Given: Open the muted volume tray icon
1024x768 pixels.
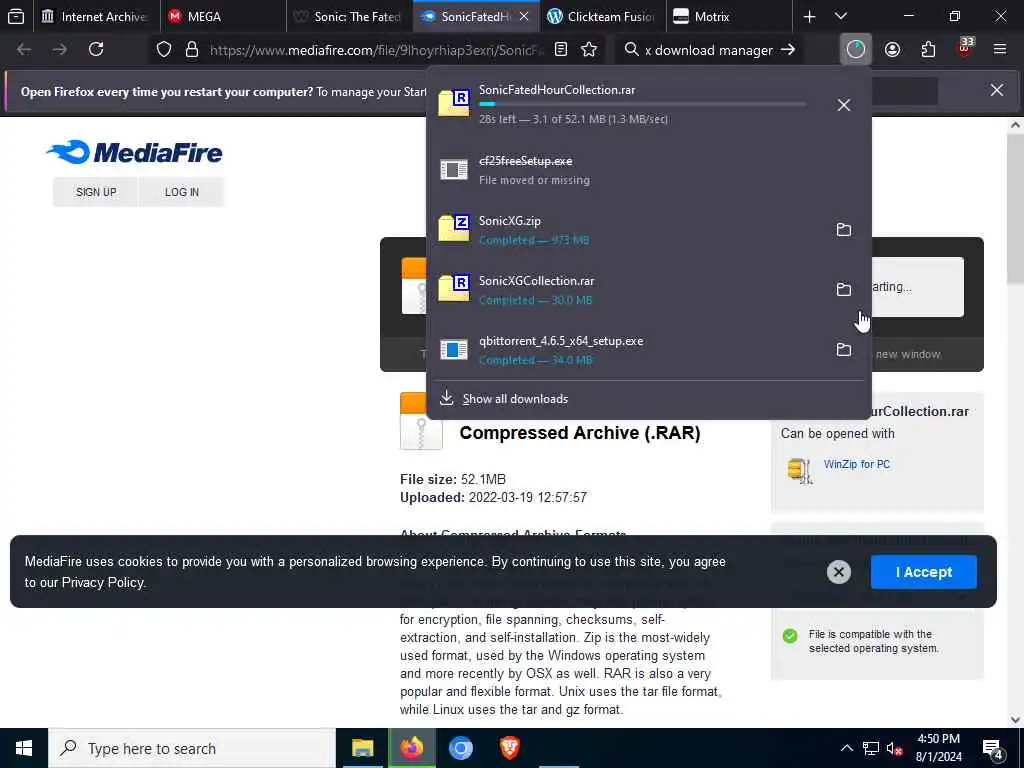Looking at the screenshot, I should pos(894,748).
